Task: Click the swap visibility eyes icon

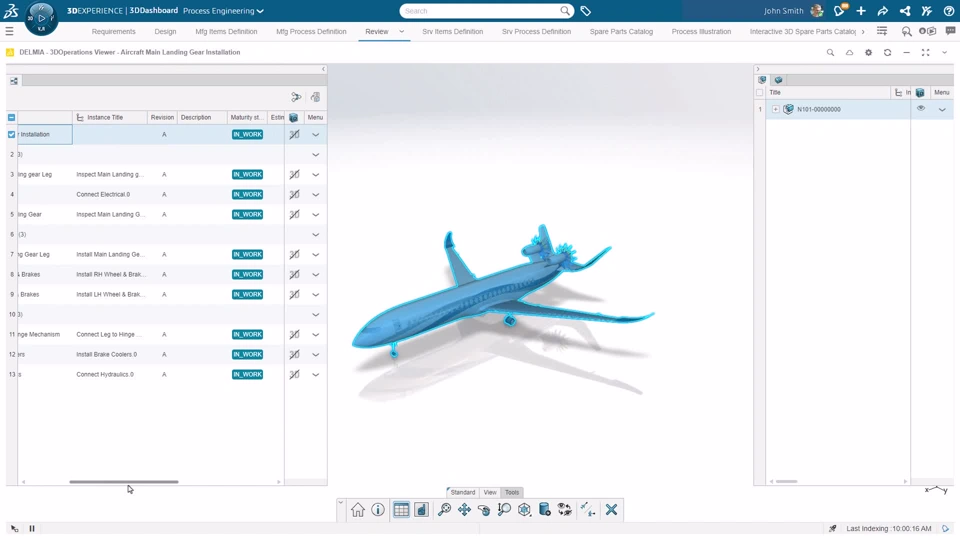Action: tap(564, 509)
